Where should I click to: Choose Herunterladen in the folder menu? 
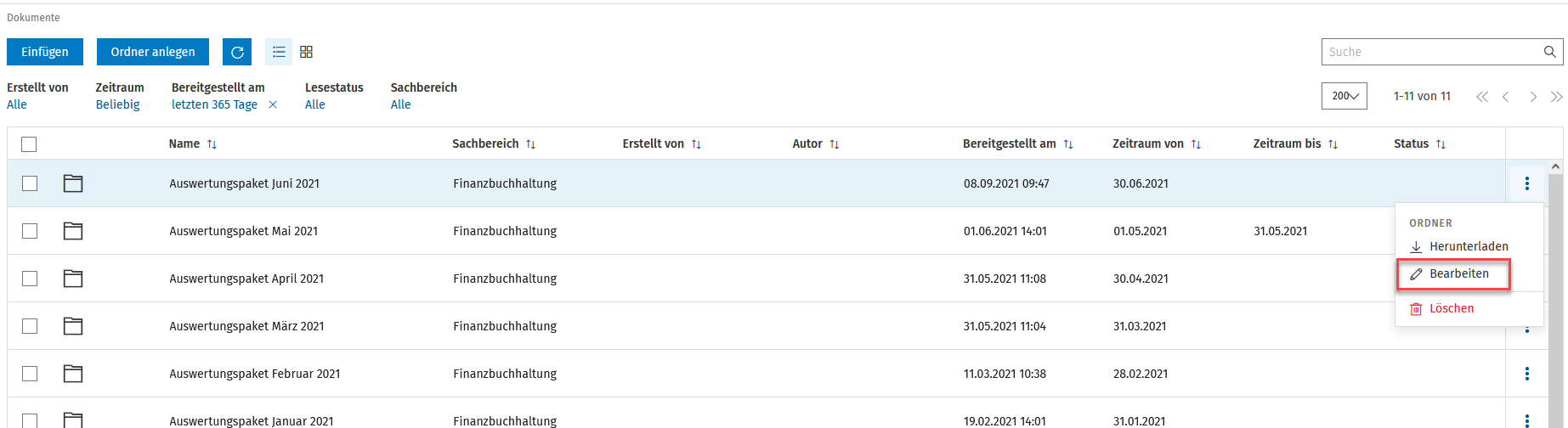click(x=1459, y=246)
